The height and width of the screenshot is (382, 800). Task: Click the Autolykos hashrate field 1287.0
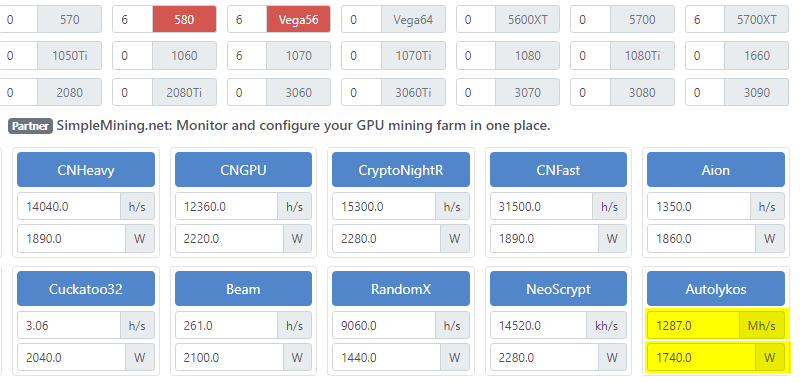coord(693,325)
